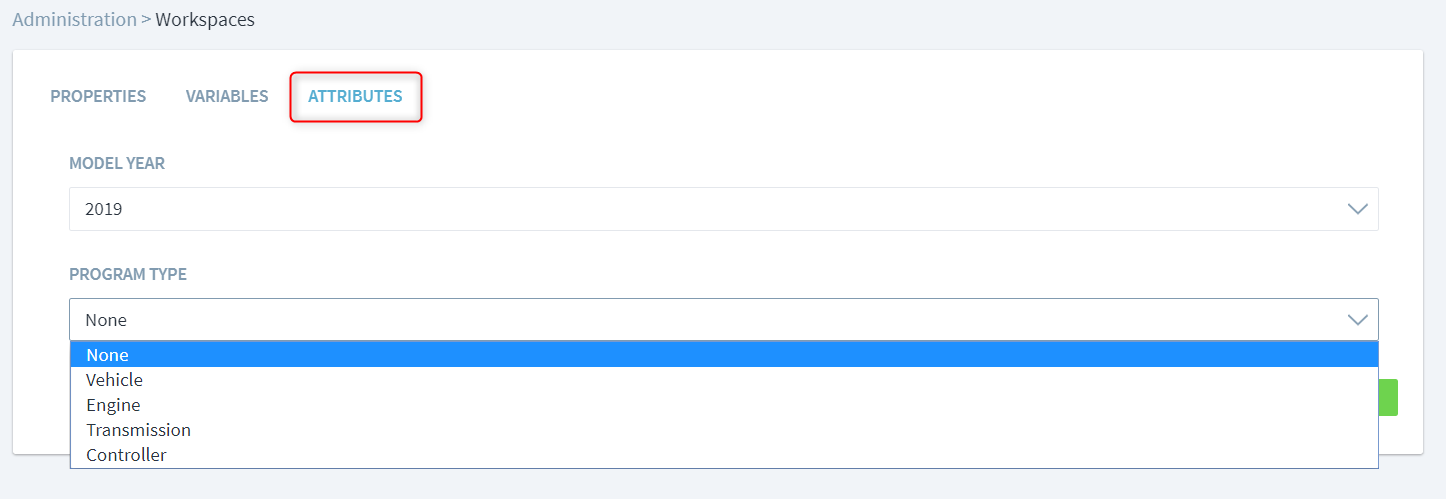
Task: Choose the highlighted None option in list
Action: pos(108,355)
